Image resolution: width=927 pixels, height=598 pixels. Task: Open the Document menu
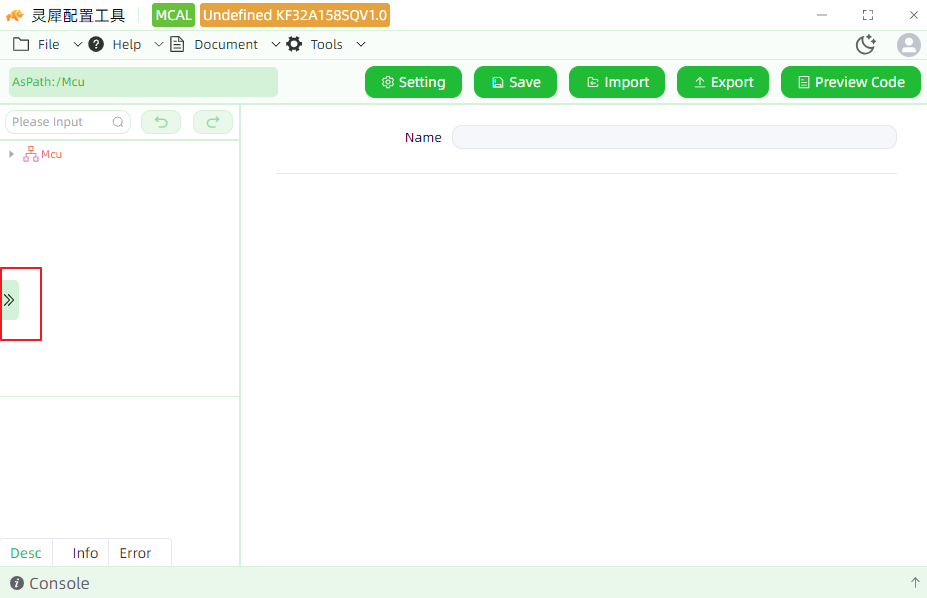click(x=226, y=44)
